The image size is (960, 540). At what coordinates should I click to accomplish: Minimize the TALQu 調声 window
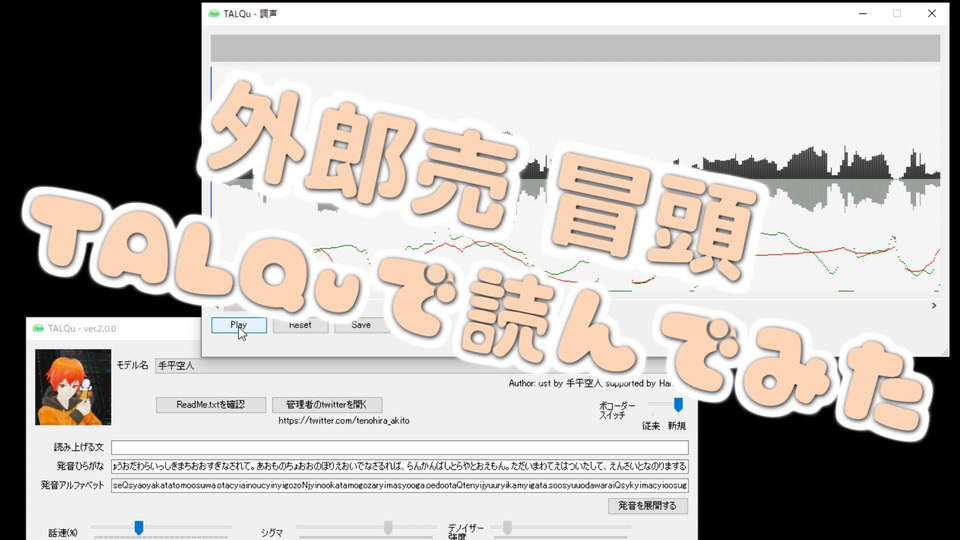[x=863, y=13]
